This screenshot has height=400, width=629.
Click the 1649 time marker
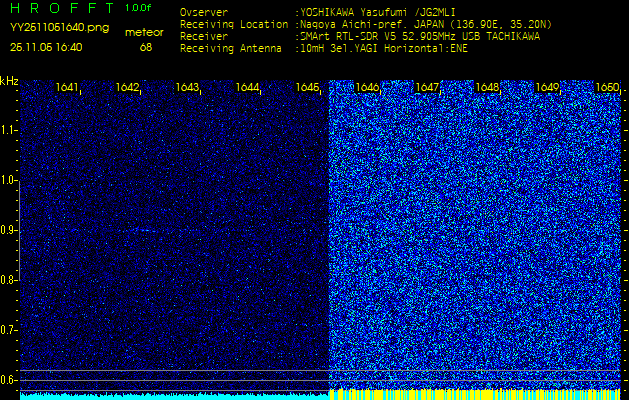(x=547, y=87)
